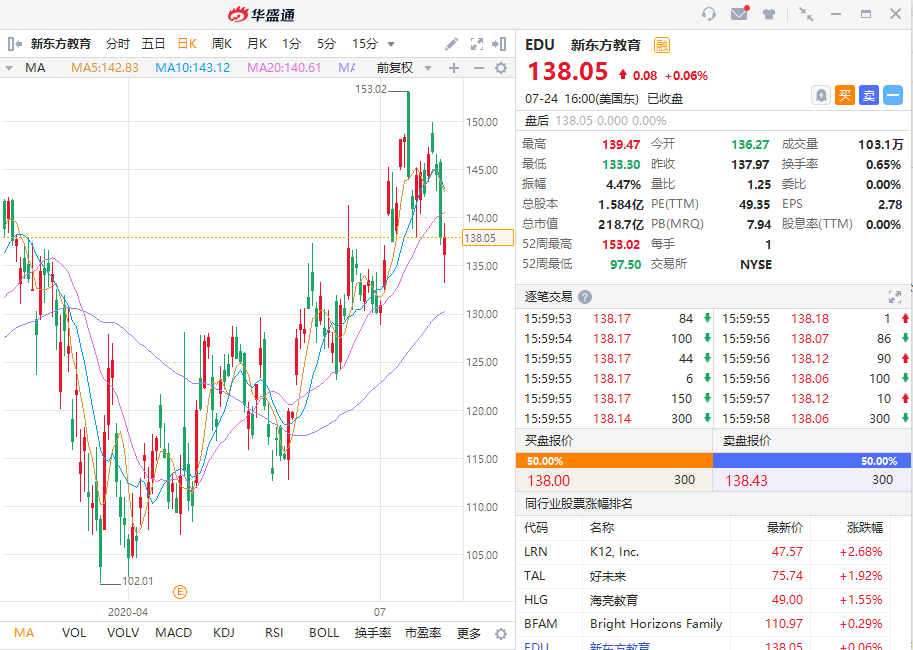The image size is (913, 650).
Task: Open the skin theme shirt icon
Action: (769, 14)
